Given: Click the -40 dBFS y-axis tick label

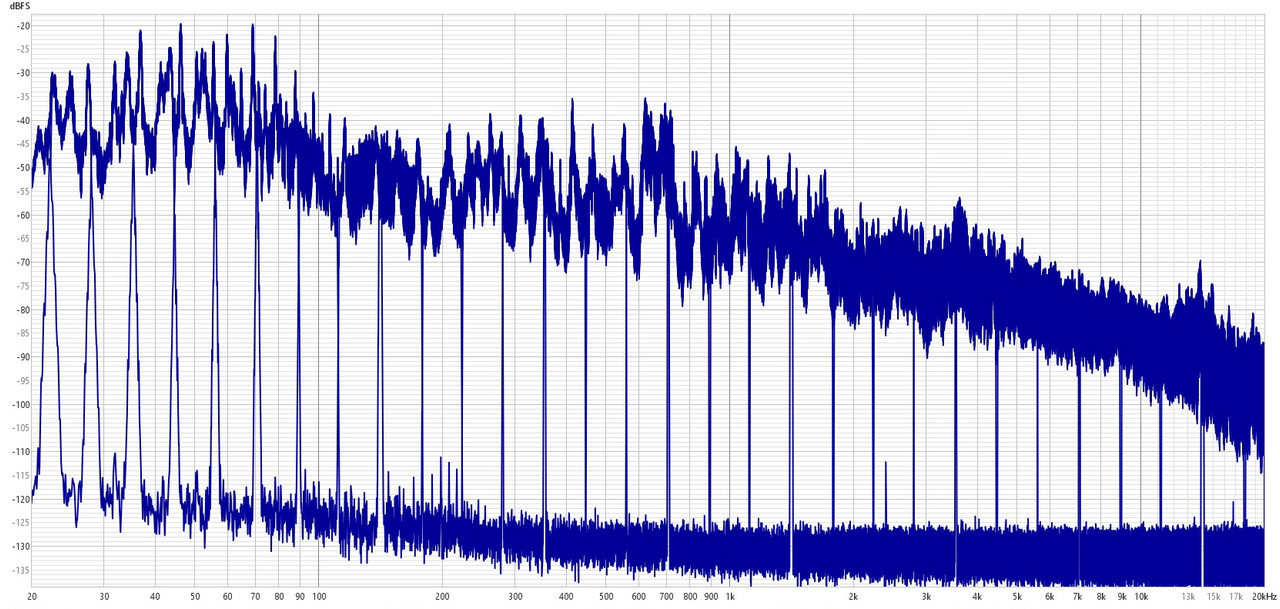Looking at the screenshot, I should click(x=23, y=120).
